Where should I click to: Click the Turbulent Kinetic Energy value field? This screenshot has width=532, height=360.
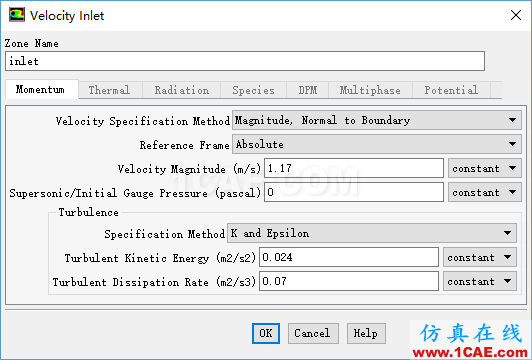(349, 257)
